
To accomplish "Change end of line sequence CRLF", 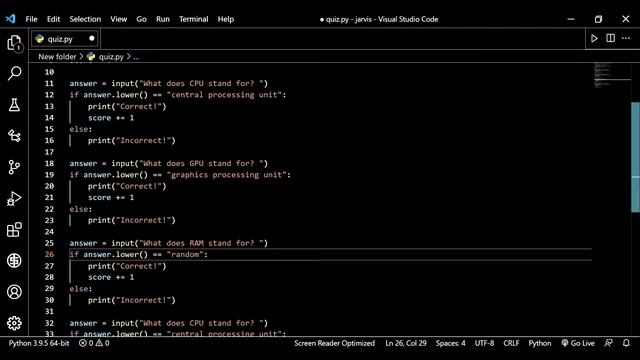I will tap(511, 343).
